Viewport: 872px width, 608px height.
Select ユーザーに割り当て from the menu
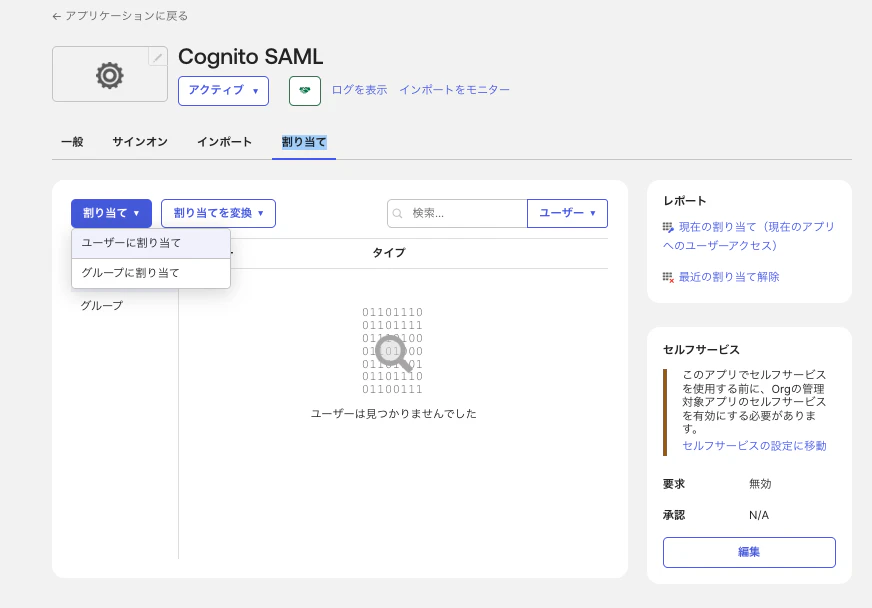(132, 243)
